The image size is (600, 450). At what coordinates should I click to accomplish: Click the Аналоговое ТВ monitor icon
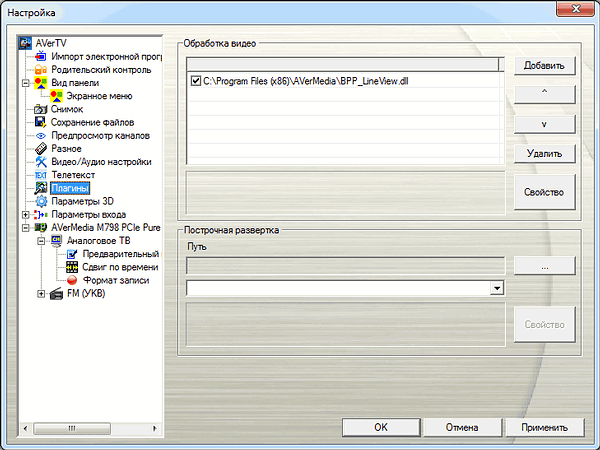pyautogui.click(x=56, y=241)
